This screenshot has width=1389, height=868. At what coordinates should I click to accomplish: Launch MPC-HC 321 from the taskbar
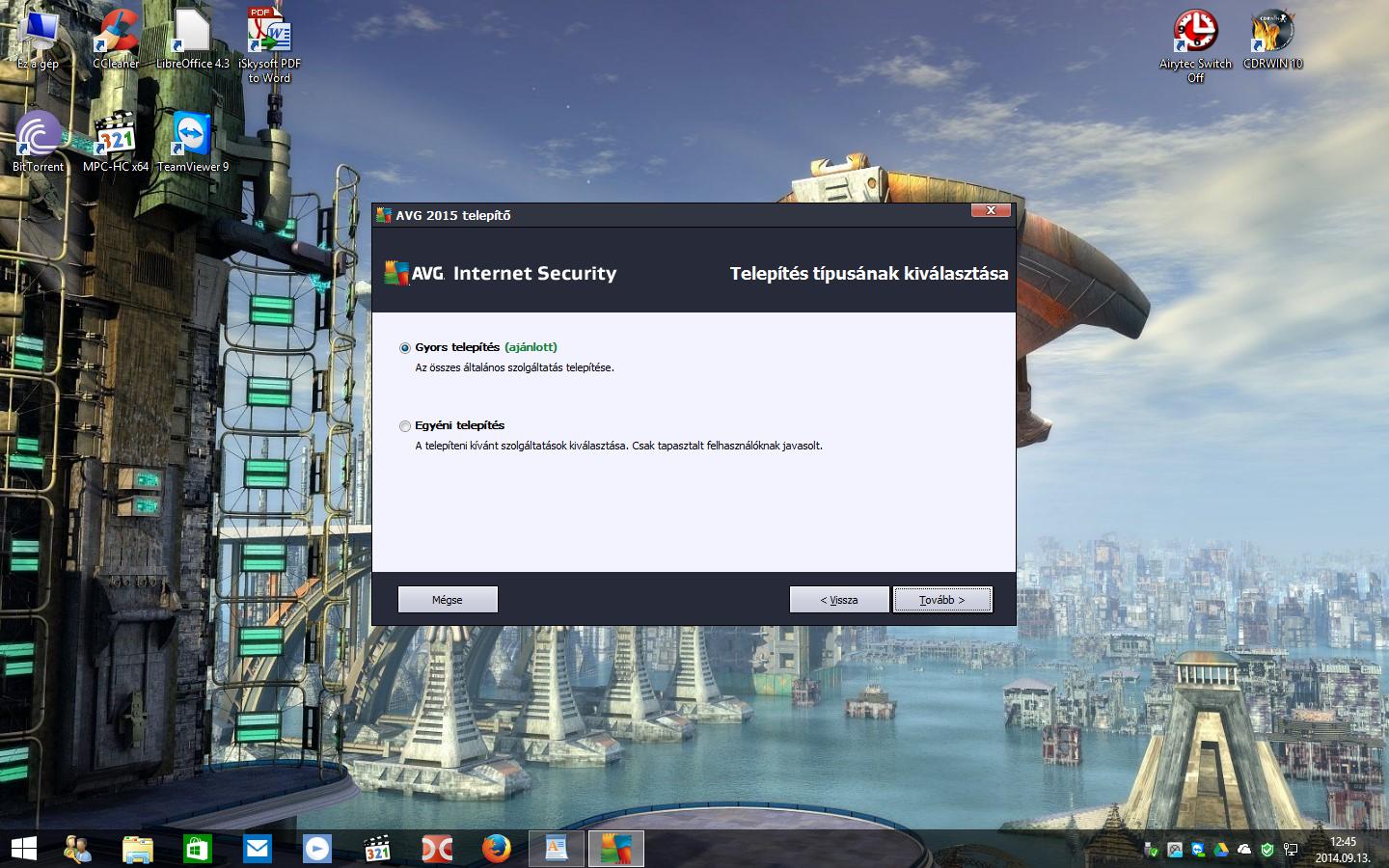point(377,849)
